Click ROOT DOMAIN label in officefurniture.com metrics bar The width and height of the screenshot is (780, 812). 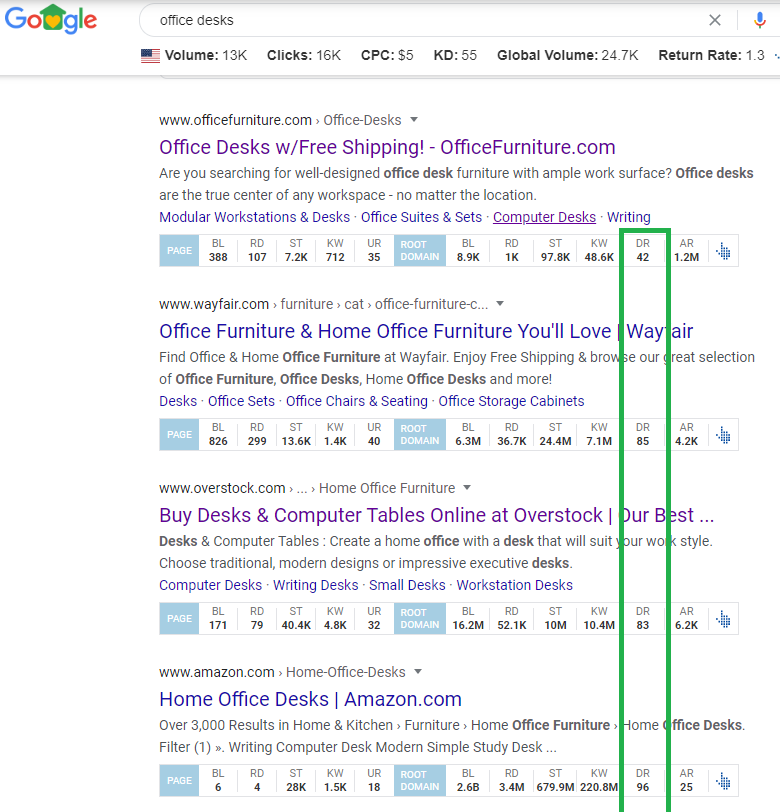click(420, 251)
